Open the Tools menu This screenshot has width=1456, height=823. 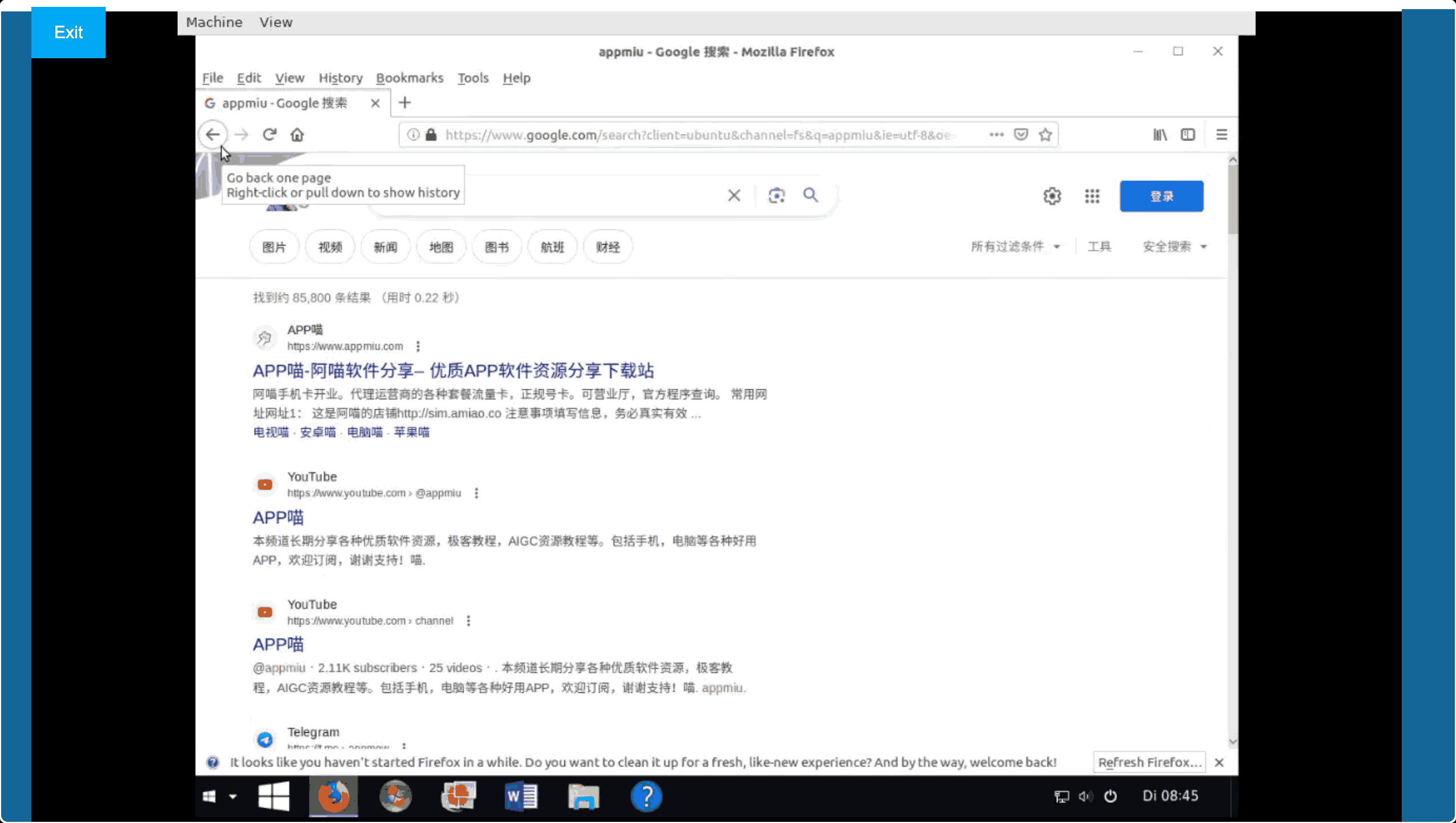(473, 78)
